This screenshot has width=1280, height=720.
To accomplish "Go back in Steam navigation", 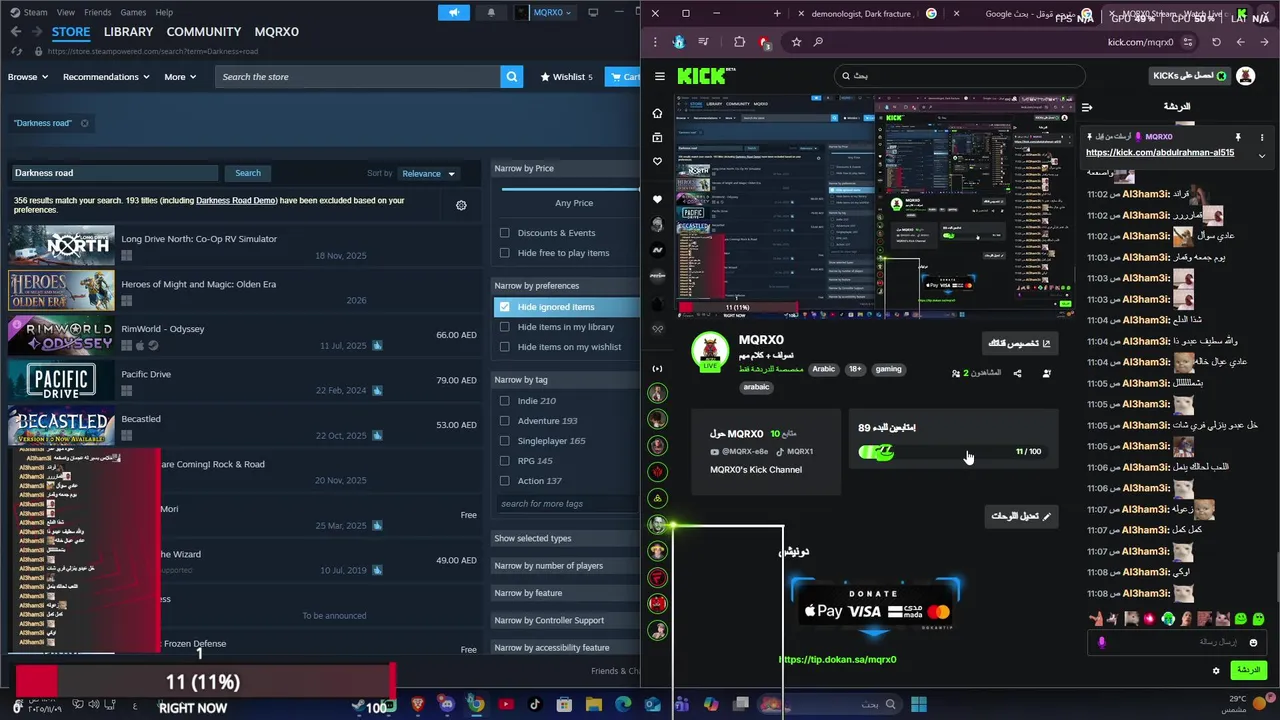I will point(16,32).
